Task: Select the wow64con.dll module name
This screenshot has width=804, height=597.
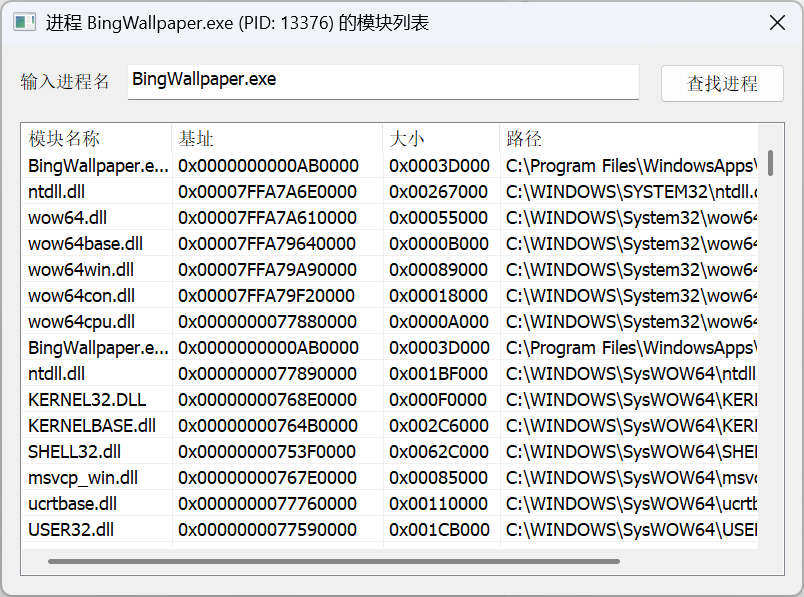Action: (81, 296)
